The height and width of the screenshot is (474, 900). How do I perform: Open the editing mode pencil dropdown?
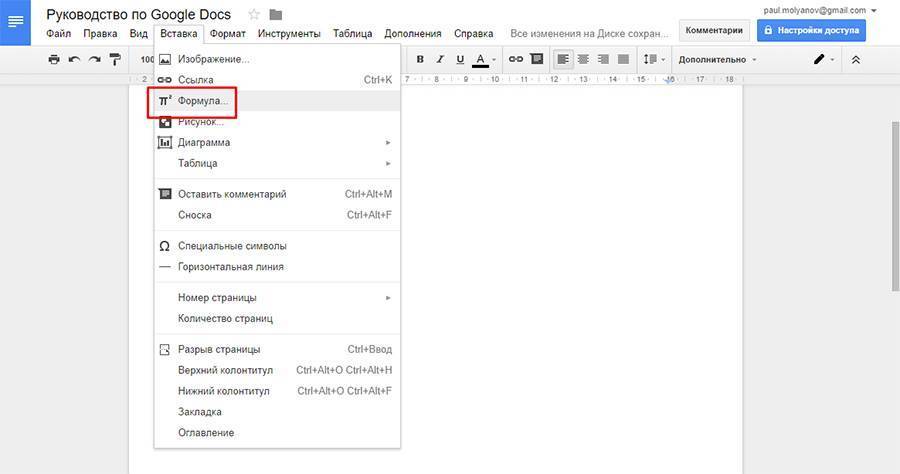coord(824,59)
